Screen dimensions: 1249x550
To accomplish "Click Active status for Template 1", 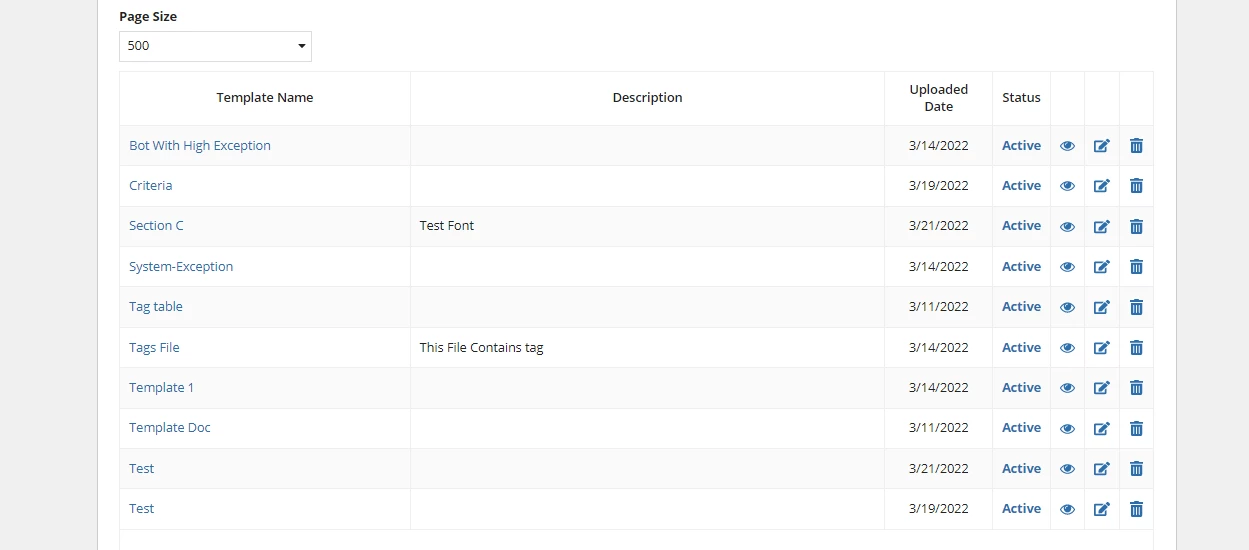I will (x=1021, y=388).
